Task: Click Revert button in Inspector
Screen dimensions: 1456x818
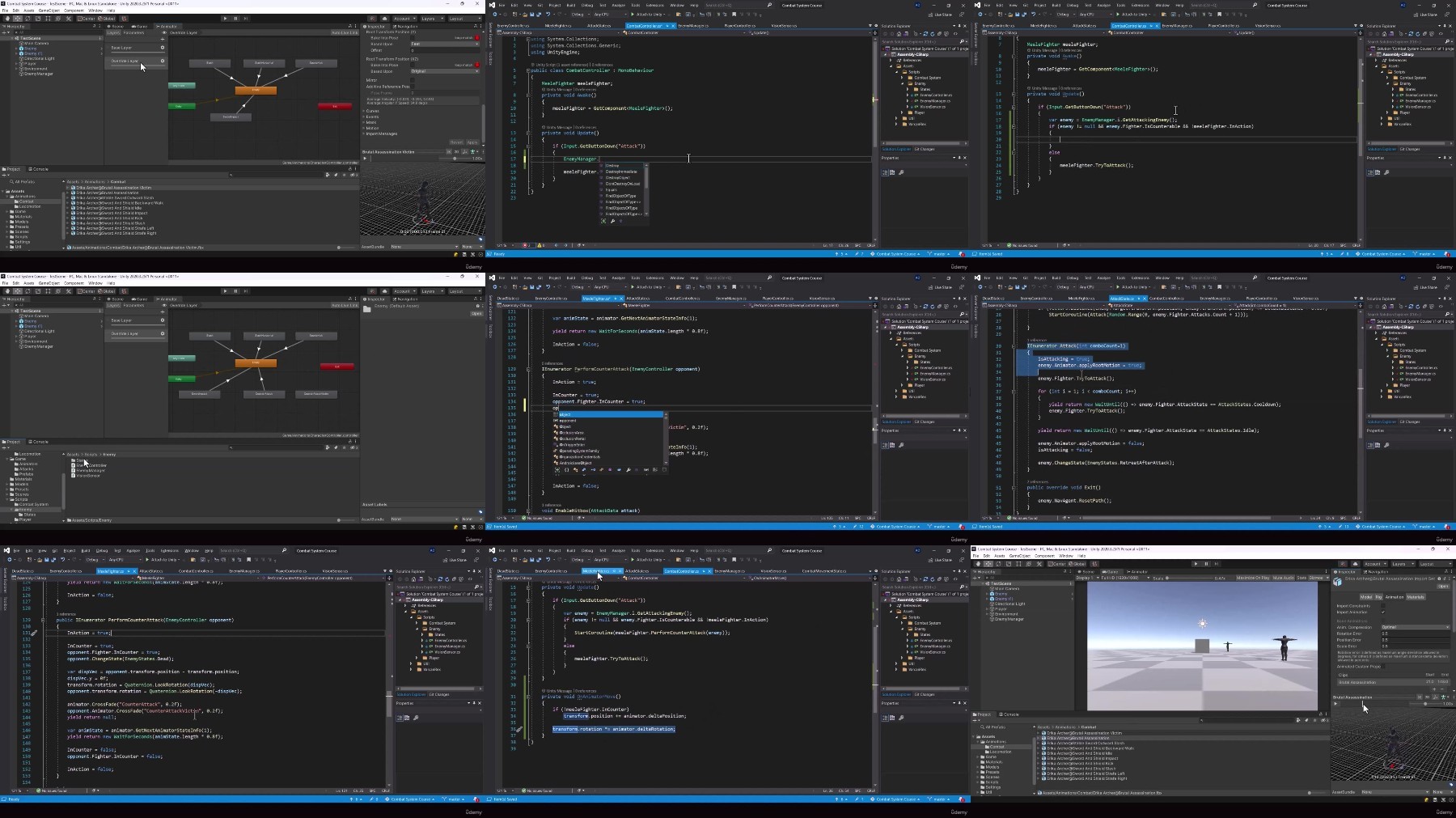Action: 456,142
